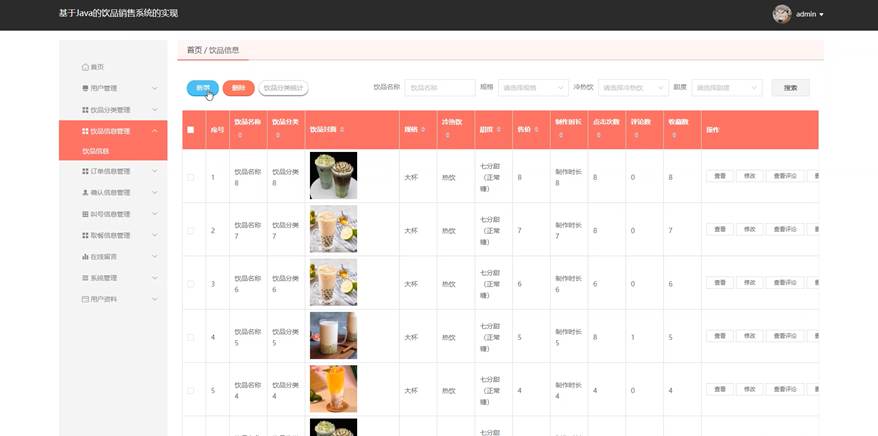Select row 5 checkbox

[190, 390]
